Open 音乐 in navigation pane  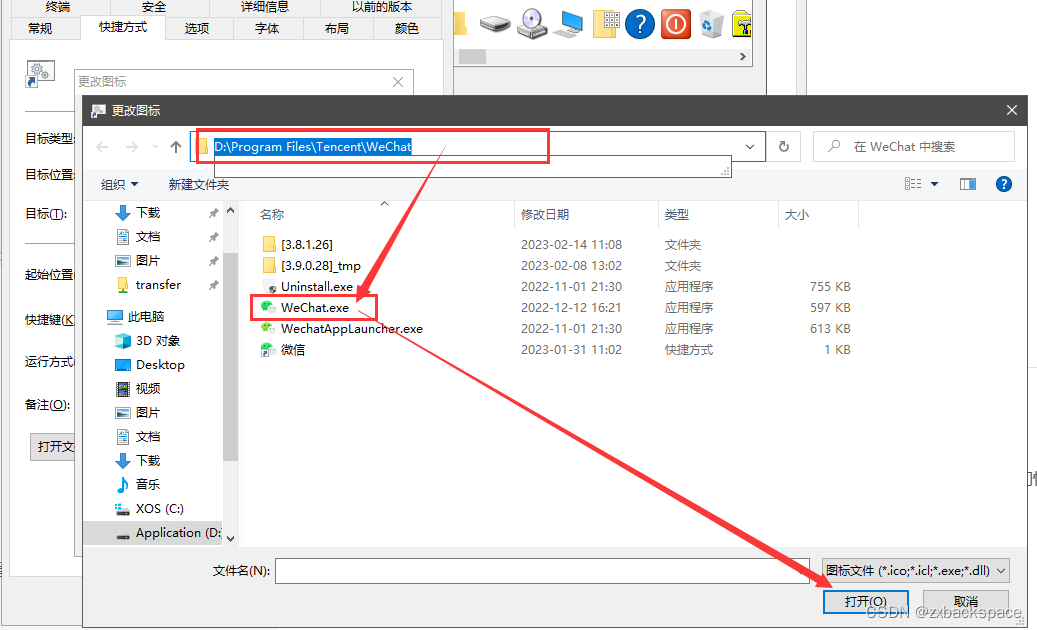148,485
